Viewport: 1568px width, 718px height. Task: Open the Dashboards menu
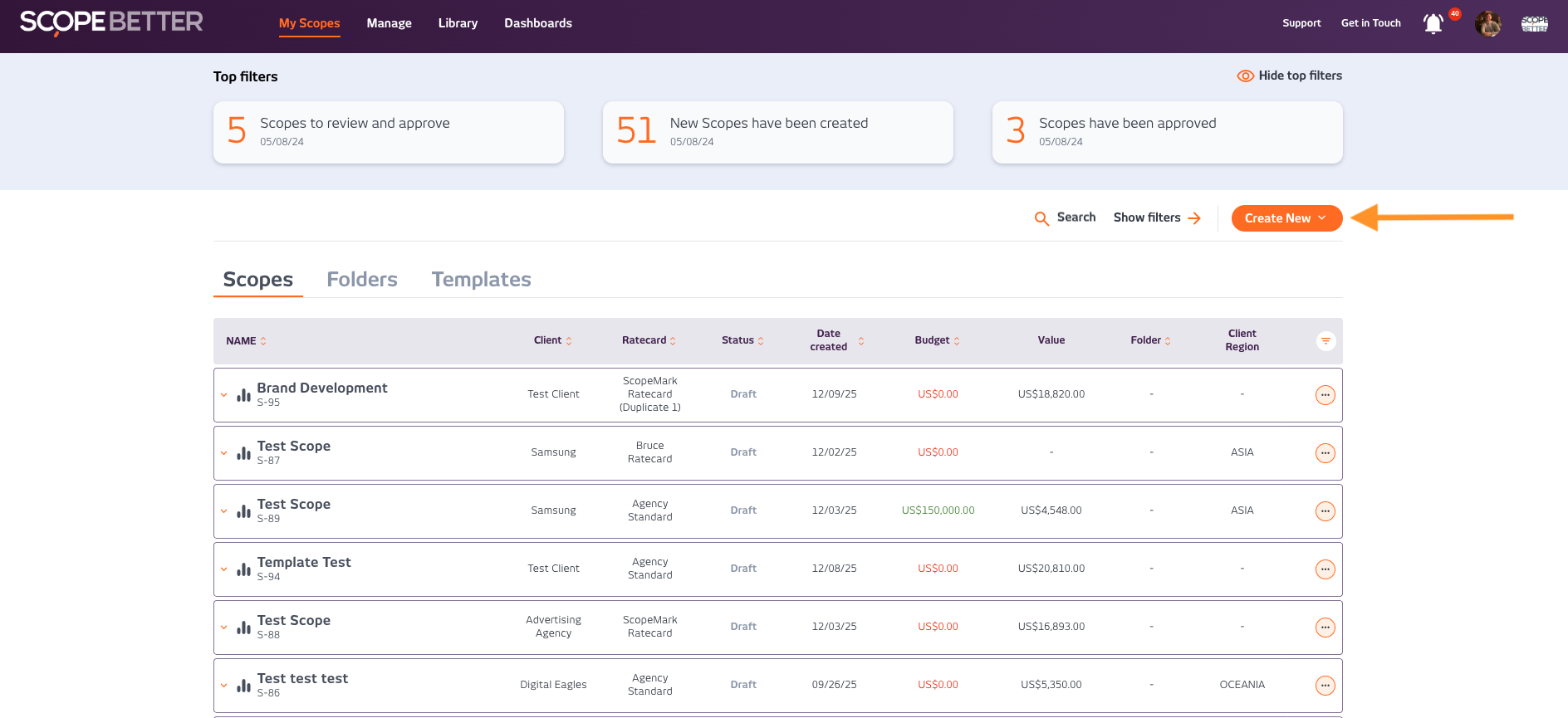pos(537,23)
